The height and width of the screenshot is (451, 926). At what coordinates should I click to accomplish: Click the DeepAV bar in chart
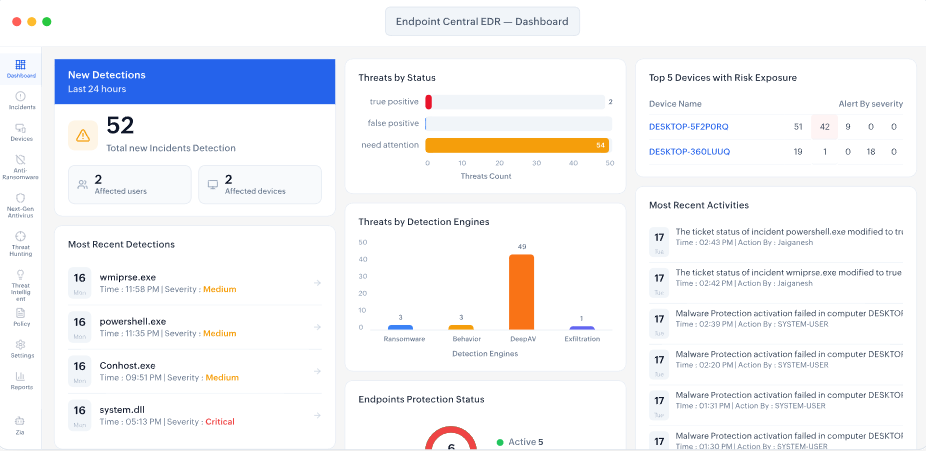point(521,292)
